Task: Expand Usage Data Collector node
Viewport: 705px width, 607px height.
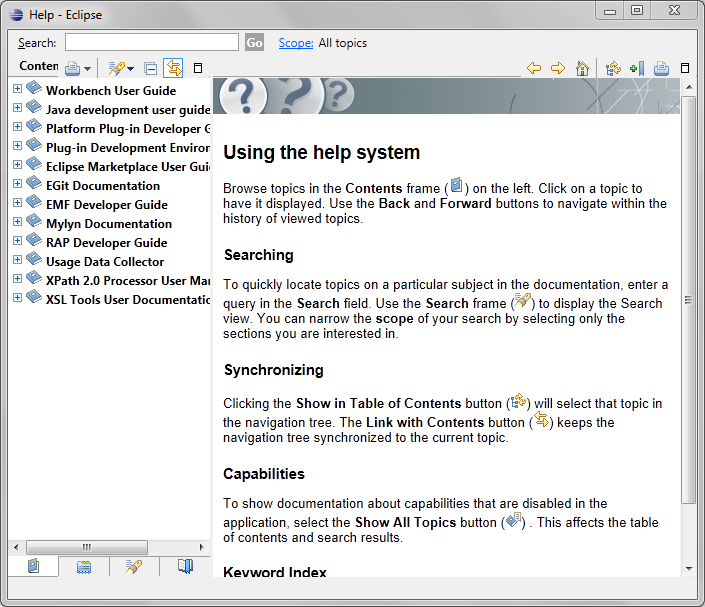Action: pyautogui.click(x=17, y=259)
